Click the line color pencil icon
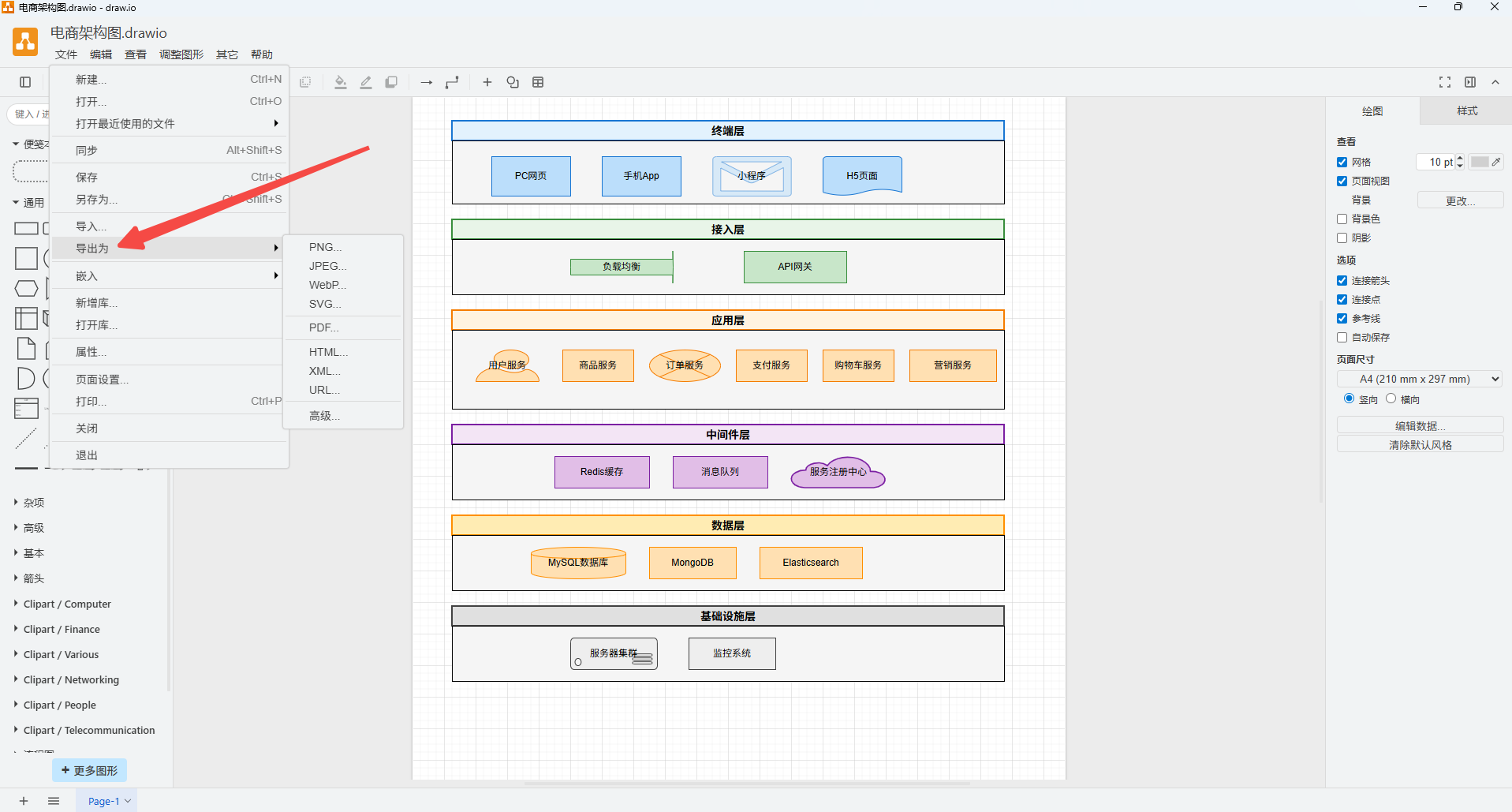This screenshot has width=1512, height=812. tap(366, 82)
